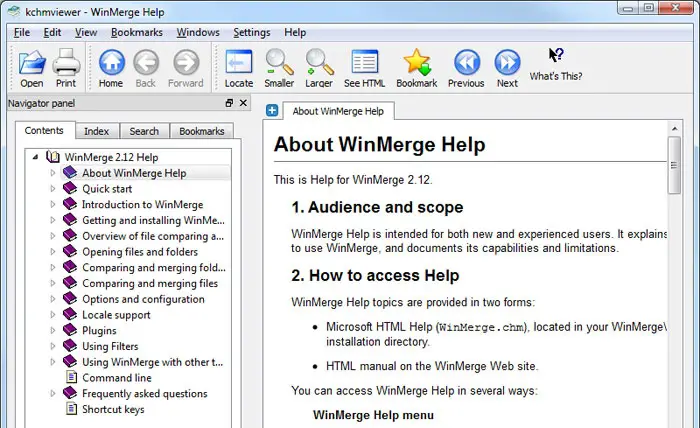Image resolution: width=700 pixels, height=428 pixels.
Task: Activate What's This? help cursor
Action: 556,55
